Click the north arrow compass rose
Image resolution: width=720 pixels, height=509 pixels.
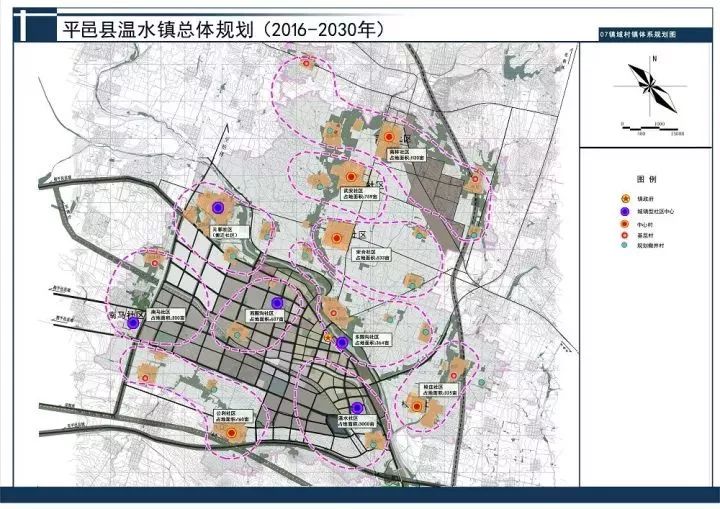coord(651,88)
